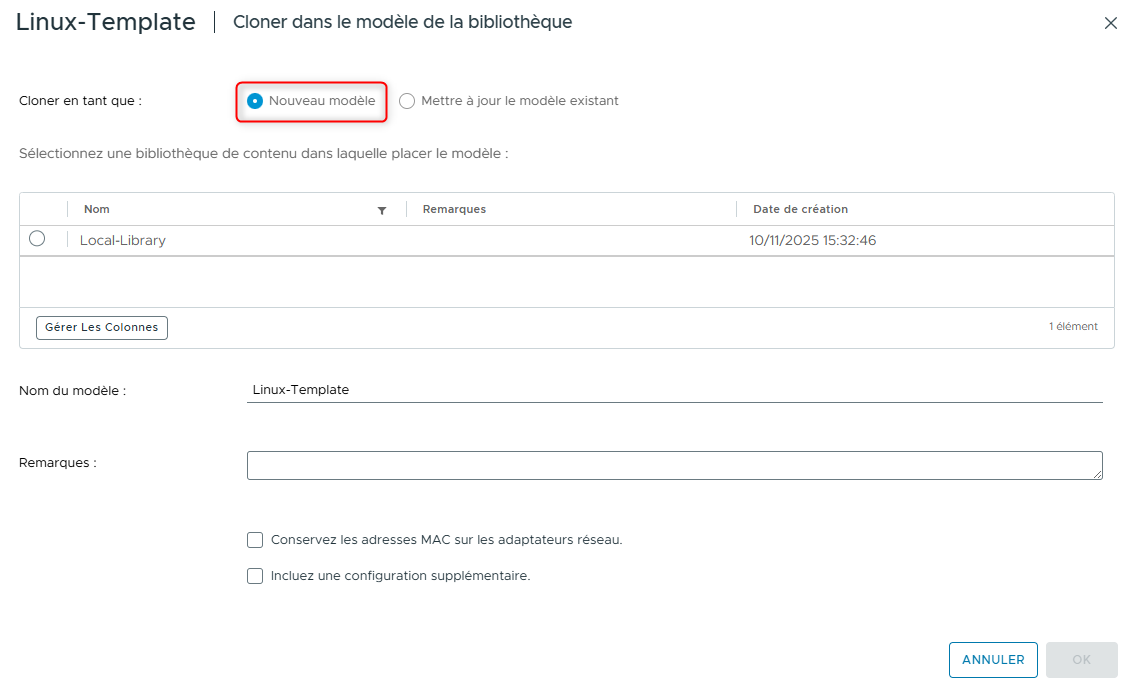Viewport: 1134px width, 690px height.
Task: Choose Mettre à jour le modèle existant
Action: (x=407, y=100)
